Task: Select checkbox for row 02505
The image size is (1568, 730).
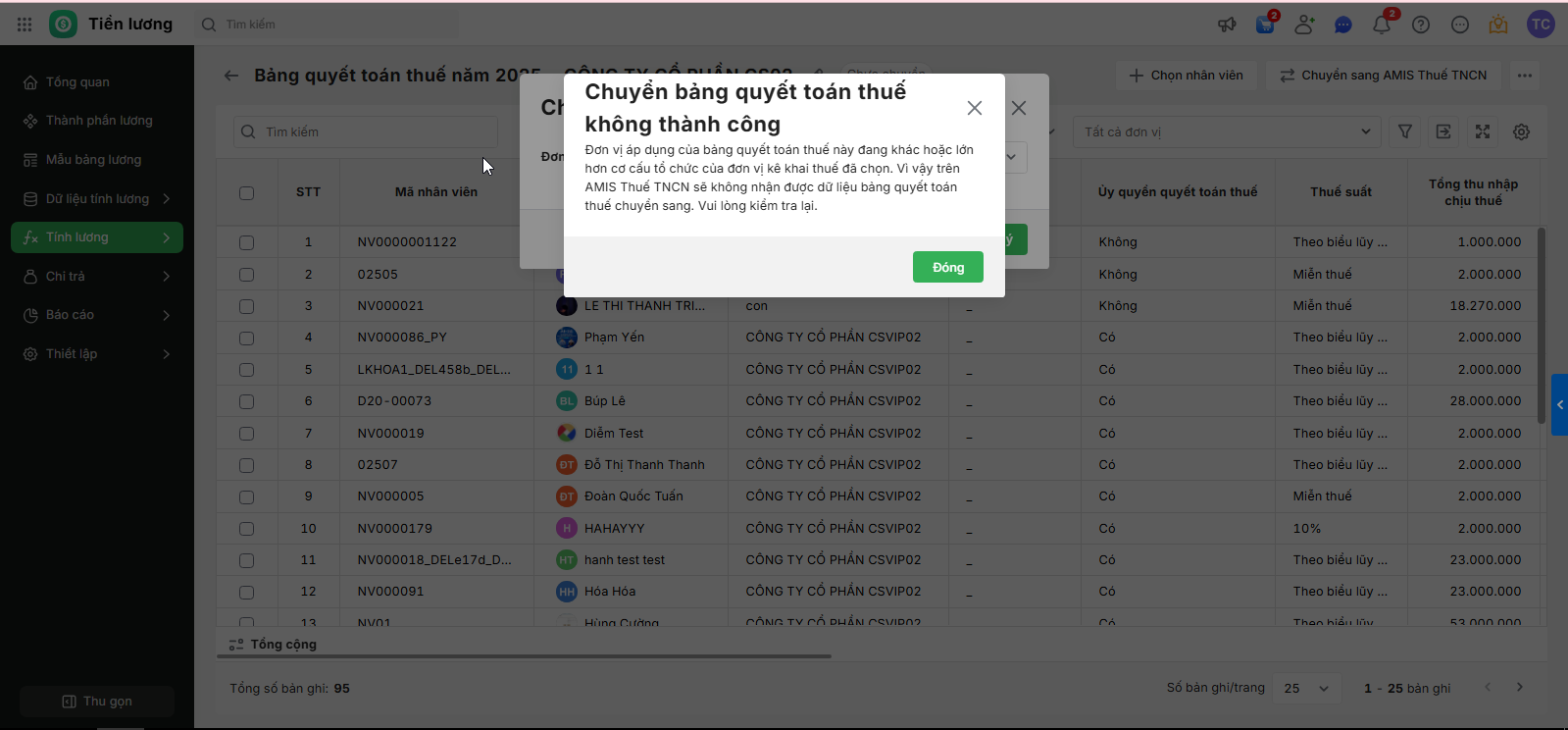Action: (246, 275)
